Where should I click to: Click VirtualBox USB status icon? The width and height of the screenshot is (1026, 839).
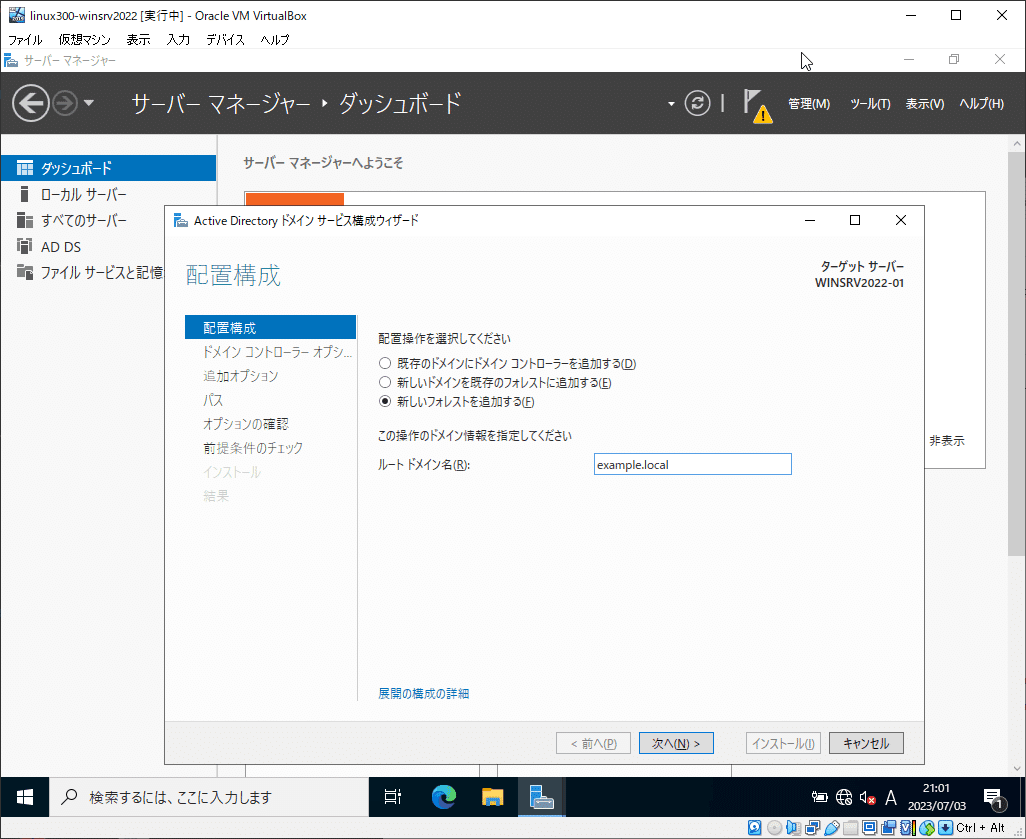click(x=832, y=828)
